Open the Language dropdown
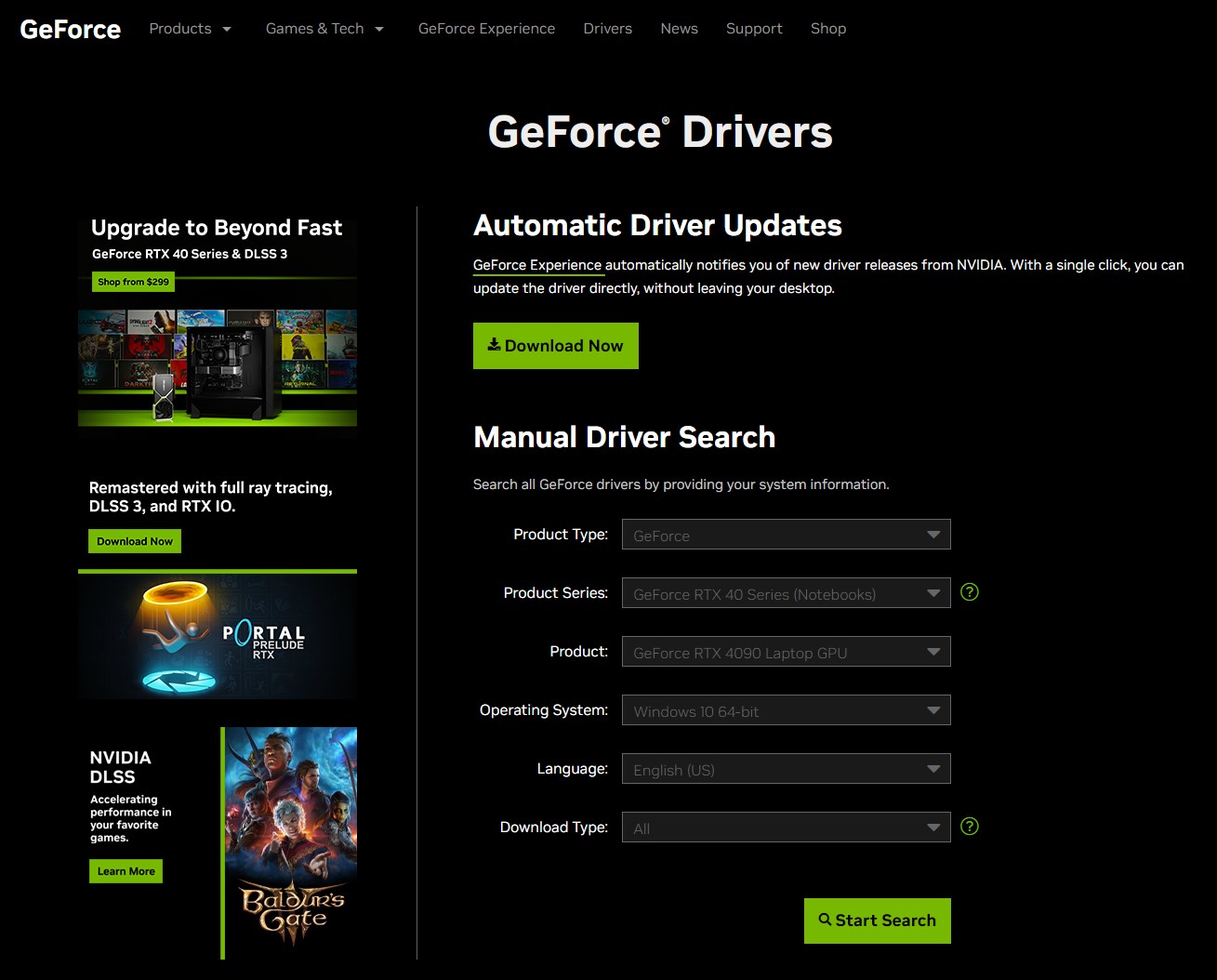1217x980 pixels. coord(786,769)
